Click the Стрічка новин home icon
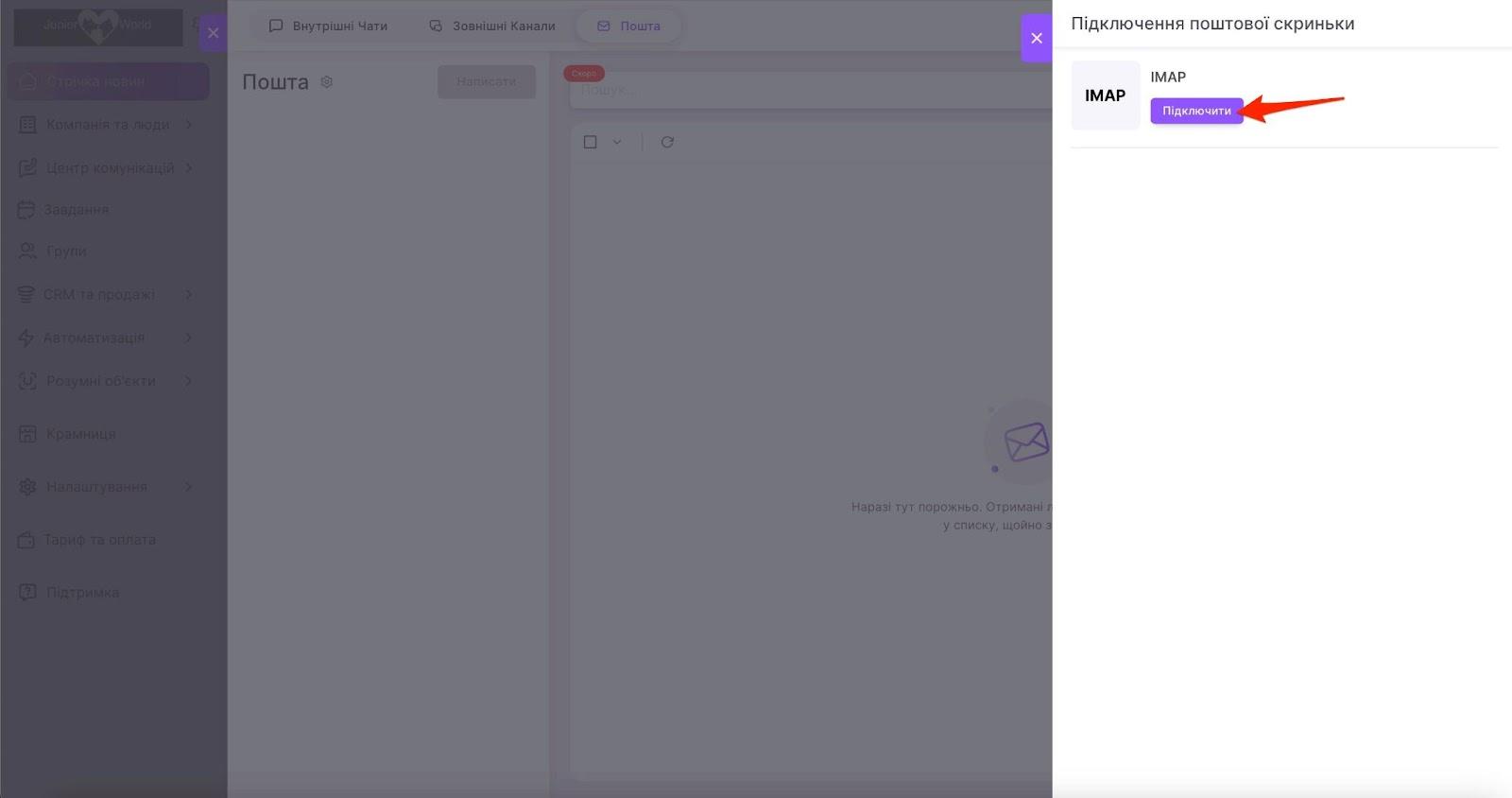Viewport: 1512px width, 798px height. [x=28, y=81]
